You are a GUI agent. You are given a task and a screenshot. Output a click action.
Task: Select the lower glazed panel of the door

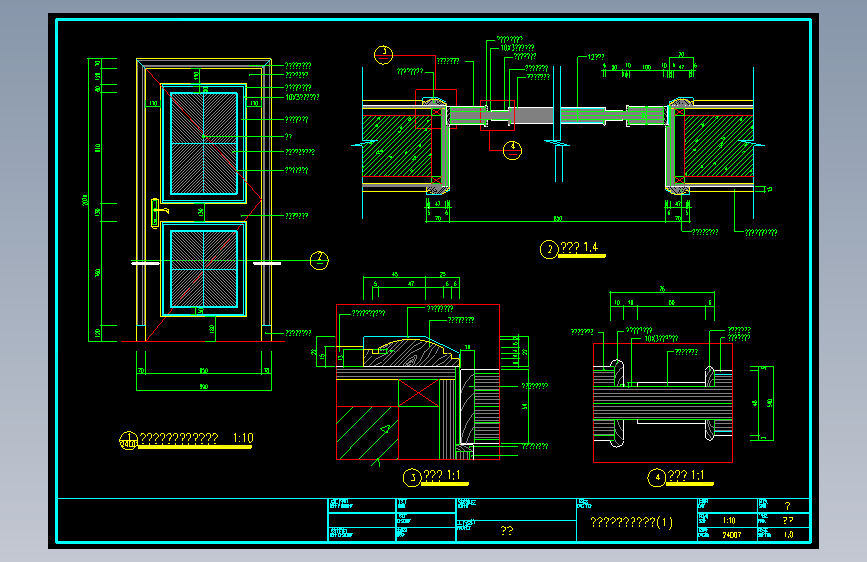pos(204,269)
